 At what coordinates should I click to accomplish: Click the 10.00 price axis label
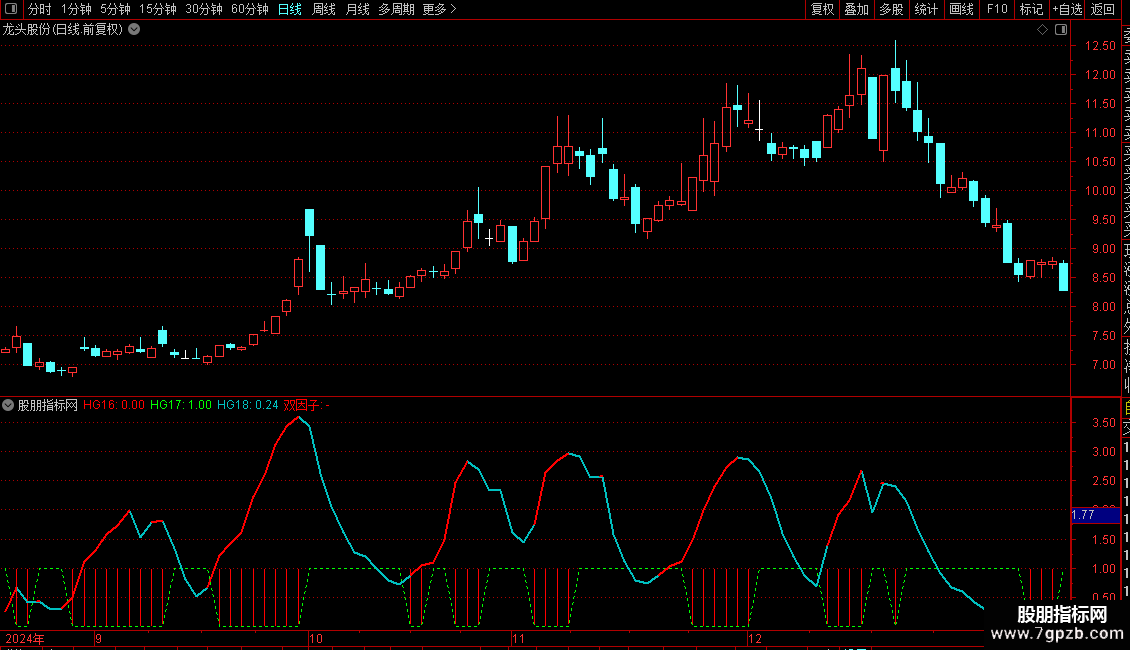(1100, 191)
